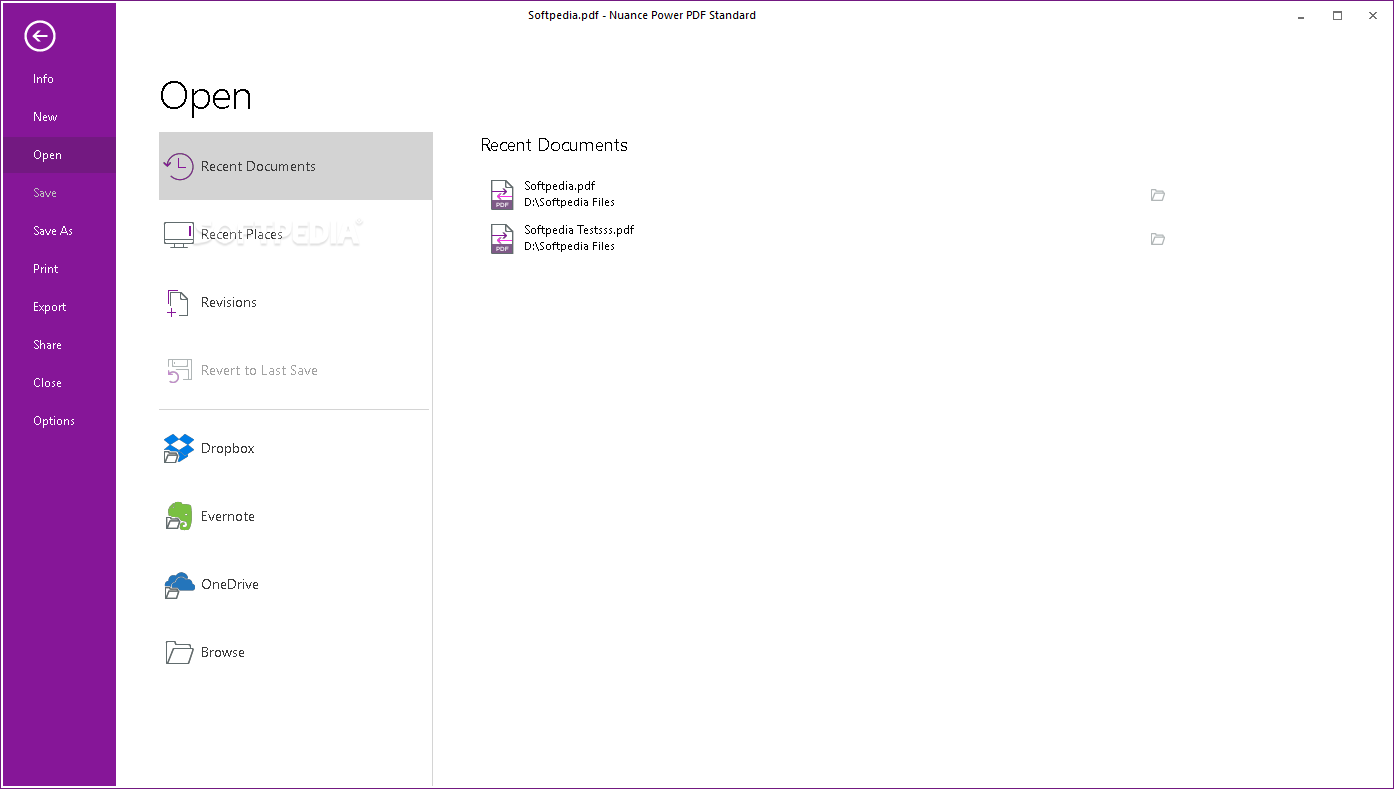Select the Recent Documents label
1394x789 pixels.
click(258, 166)
